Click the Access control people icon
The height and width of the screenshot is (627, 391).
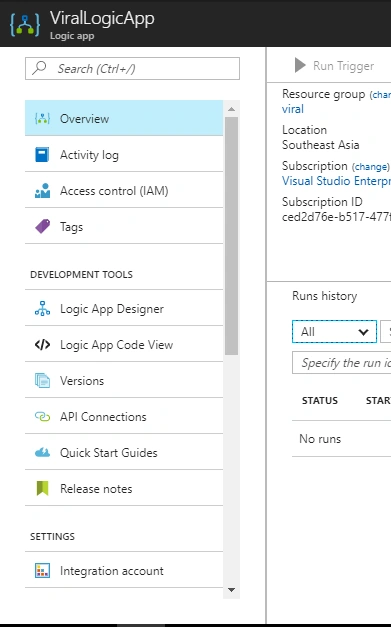42,190
